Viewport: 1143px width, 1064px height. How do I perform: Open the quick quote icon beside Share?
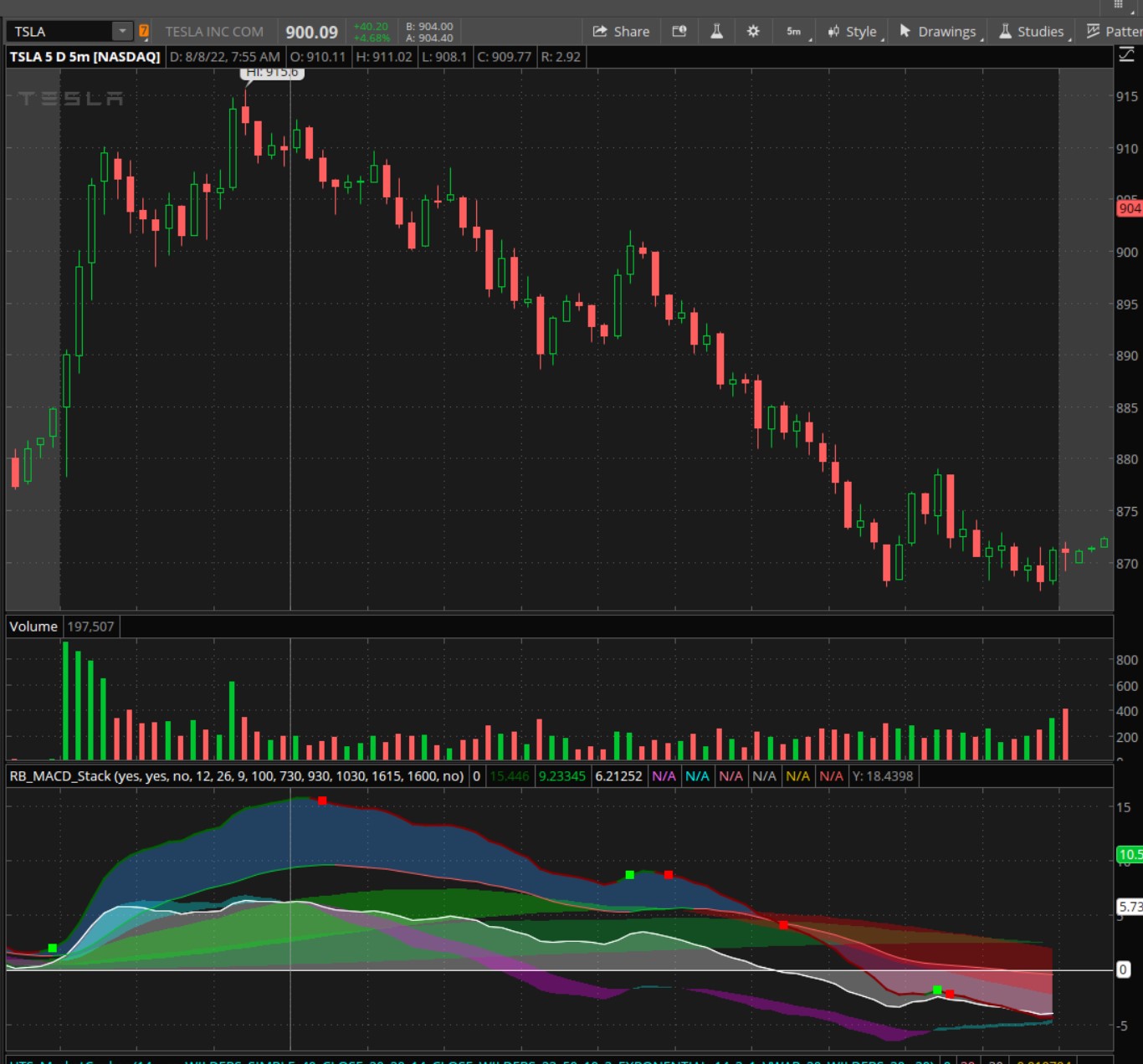pyautogui.click(x=679, y=32)
